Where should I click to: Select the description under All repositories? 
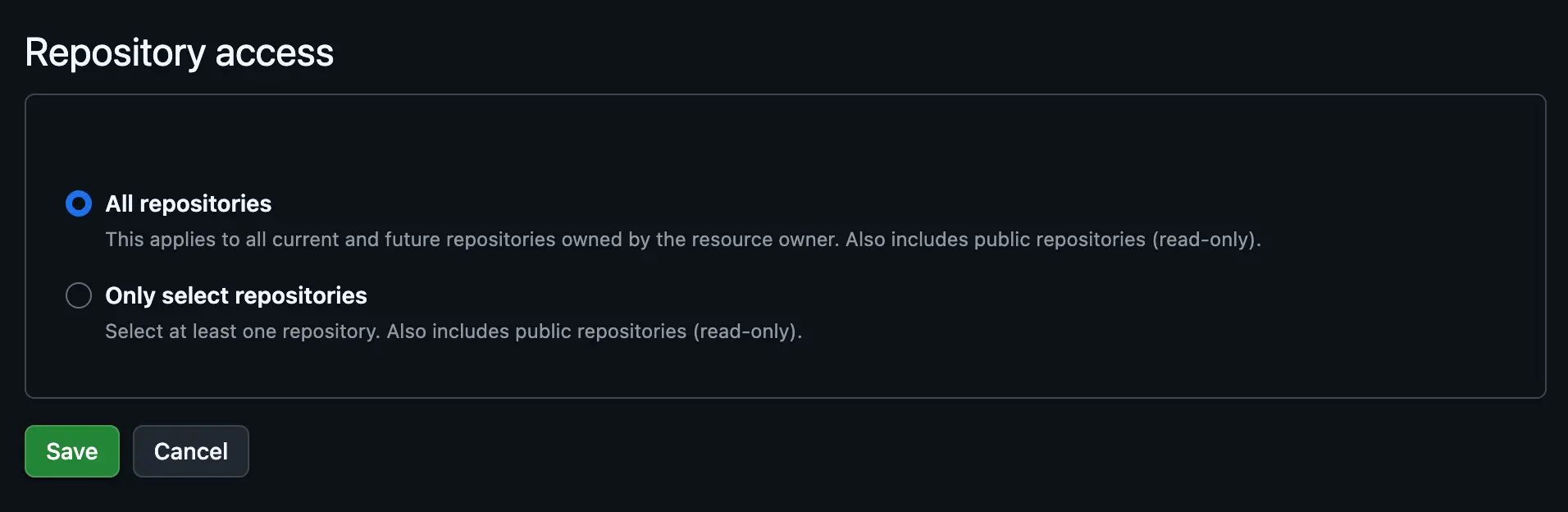coord(683,240)
